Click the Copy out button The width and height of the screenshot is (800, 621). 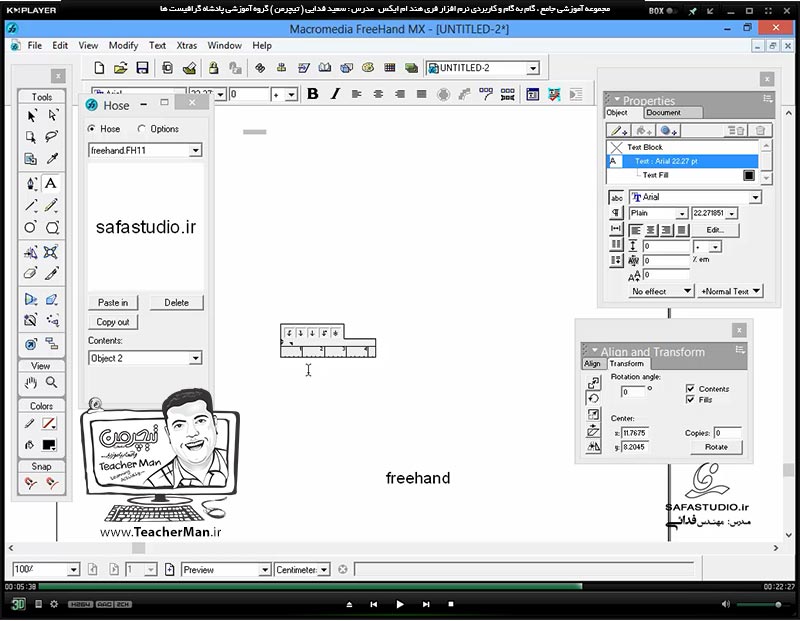click(113, 322)
